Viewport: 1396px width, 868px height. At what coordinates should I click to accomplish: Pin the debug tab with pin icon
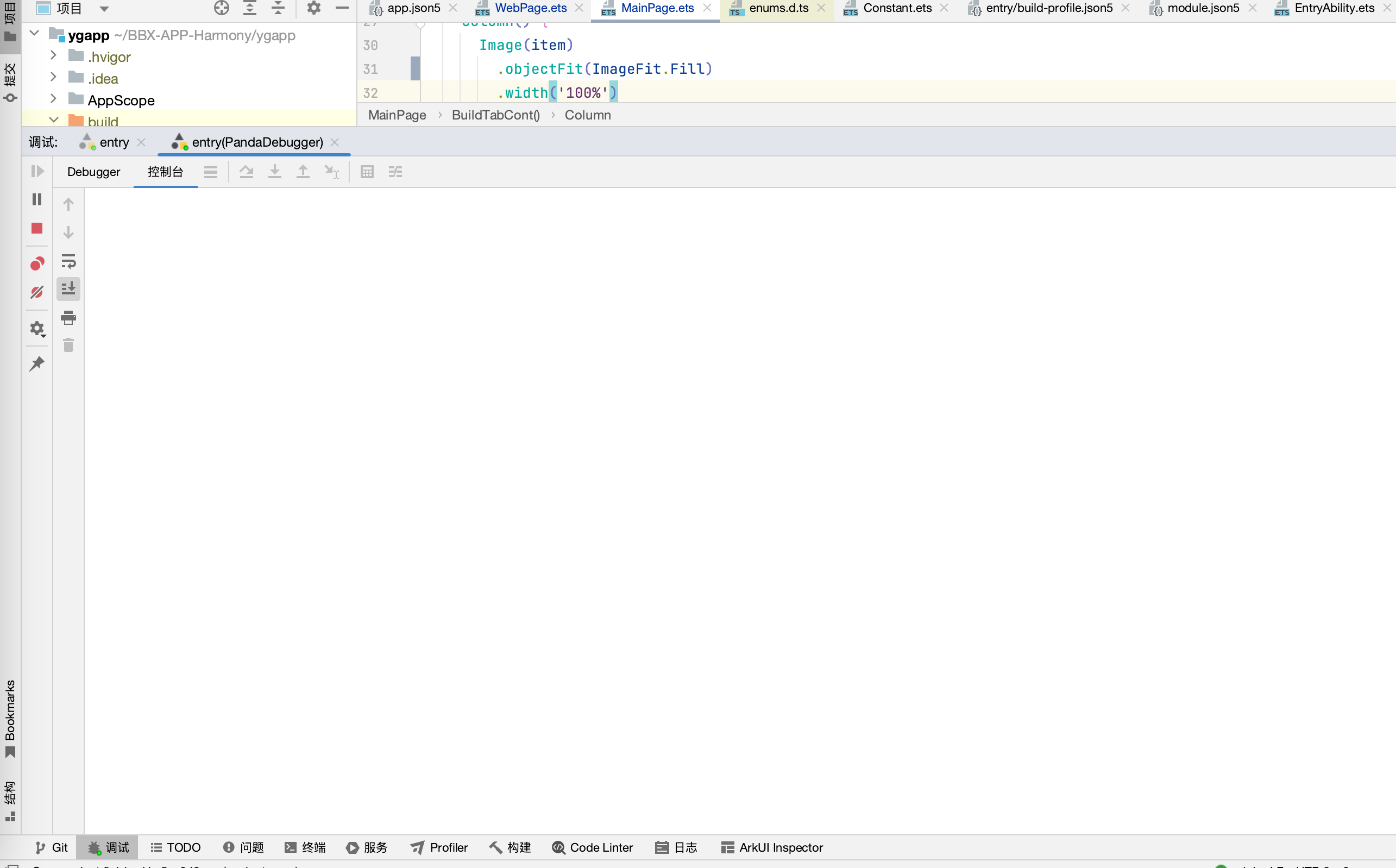(x=37, y=363)
